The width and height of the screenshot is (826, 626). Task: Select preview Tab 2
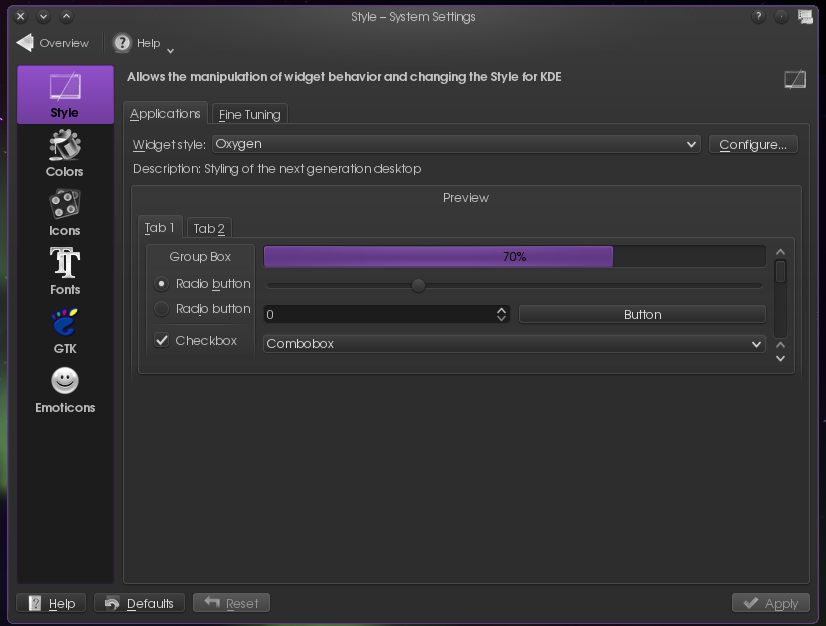pos(209,228)
